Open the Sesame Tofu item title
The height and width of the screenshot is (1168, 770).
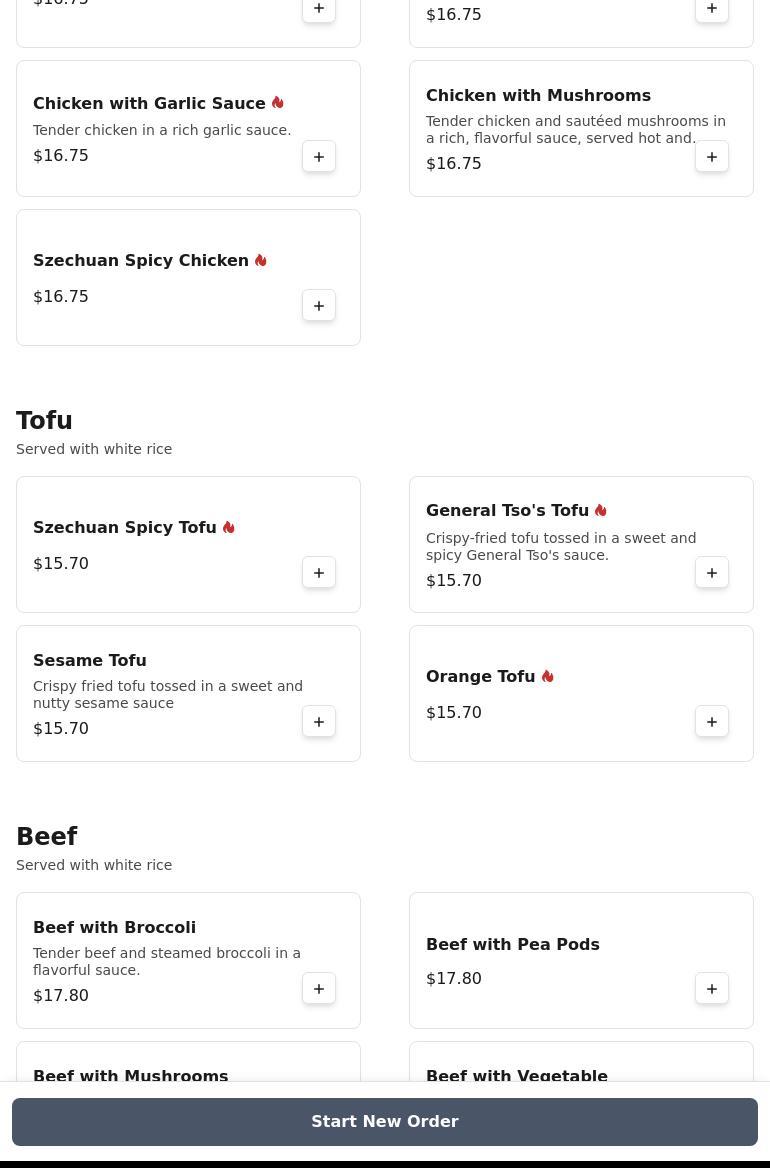(90, 661)
